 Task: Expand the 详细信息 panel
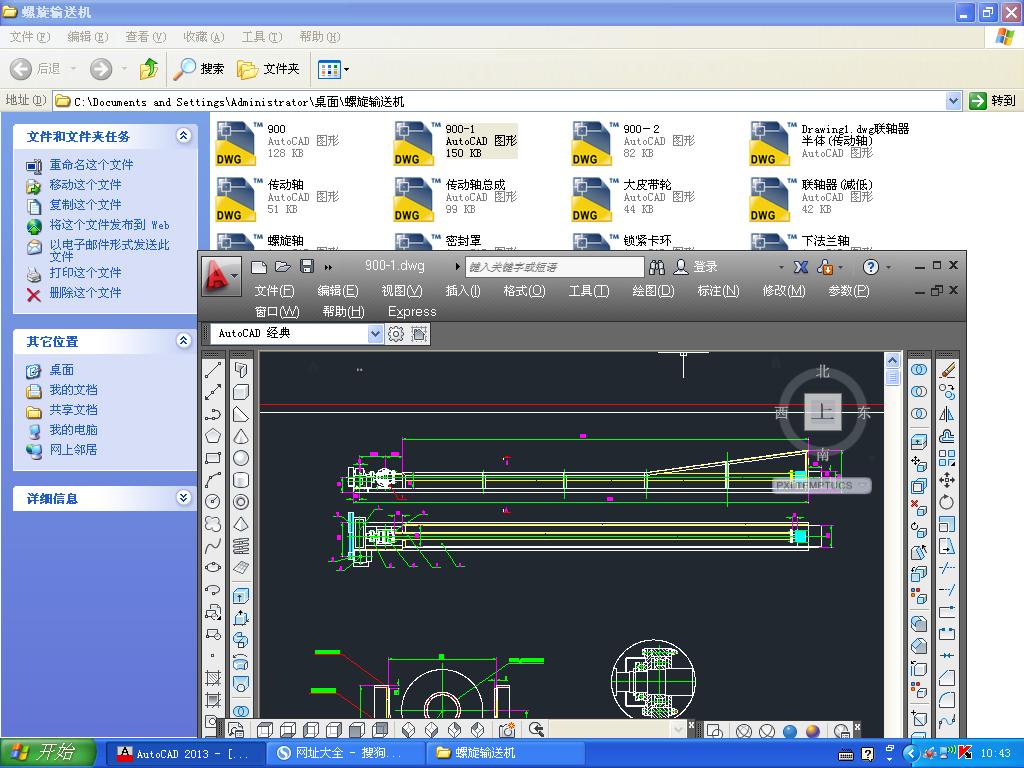click(183, 498)
